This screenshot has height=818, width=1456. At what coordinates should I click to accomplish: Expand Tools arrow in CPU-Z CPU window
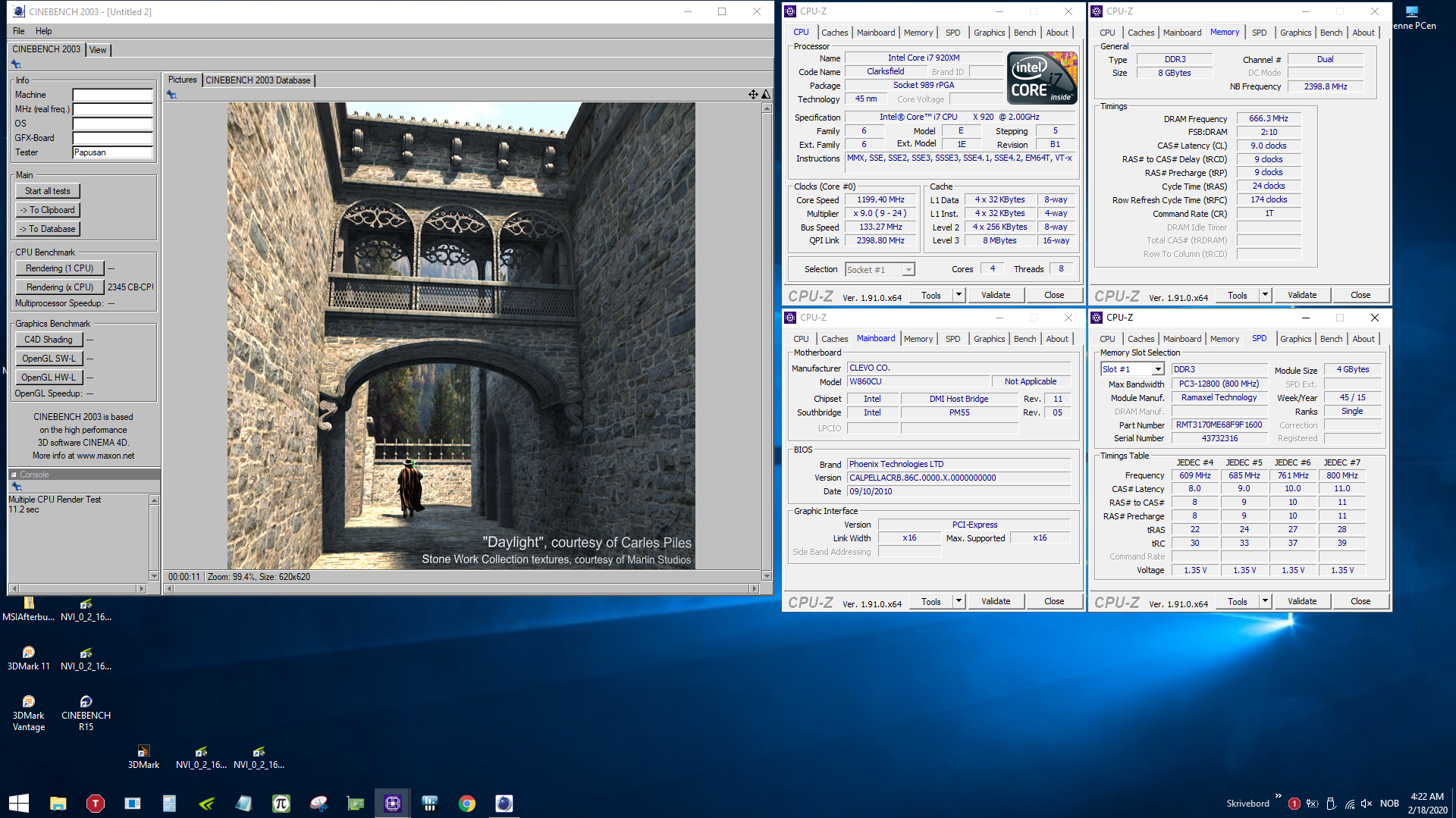tap(959, 295)
